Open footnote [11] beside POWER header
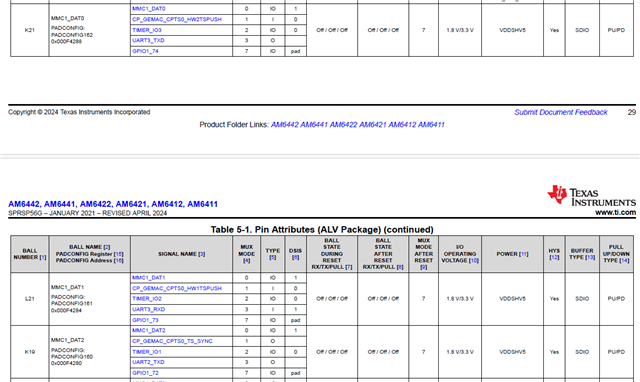The height and width of the screenshot is (382, 640). (523, 254)
